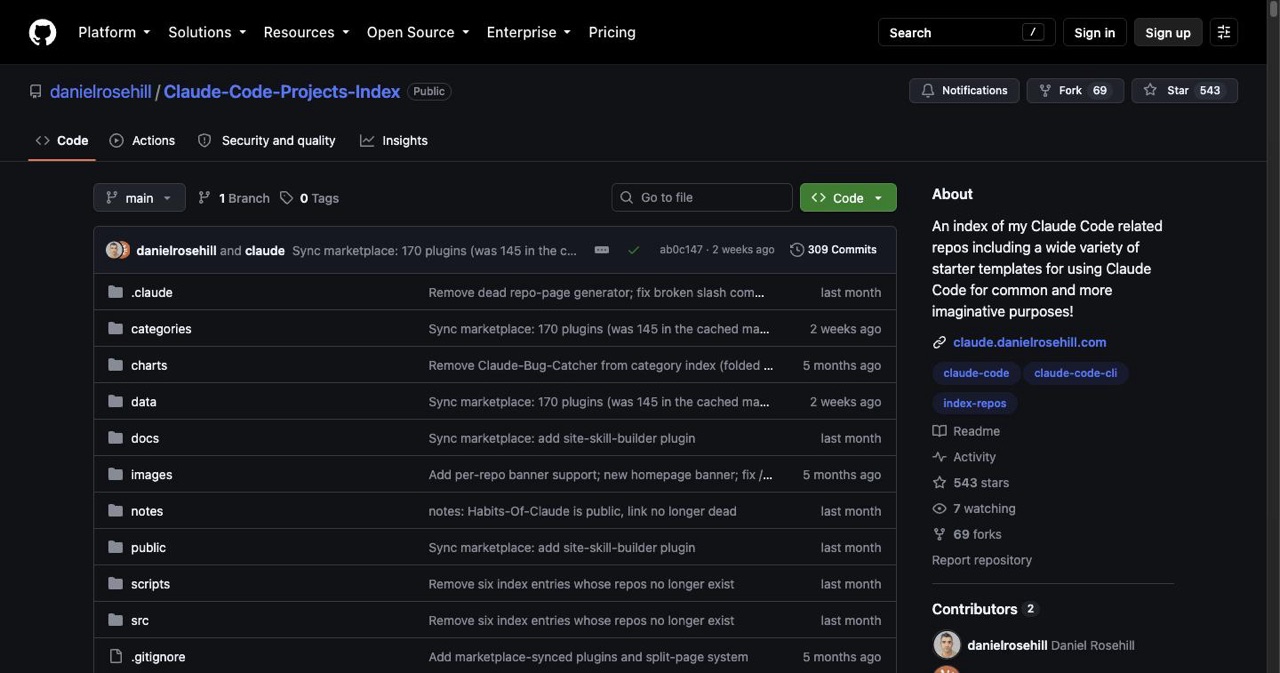Click the index-repos topic tag

click(976, 403)
